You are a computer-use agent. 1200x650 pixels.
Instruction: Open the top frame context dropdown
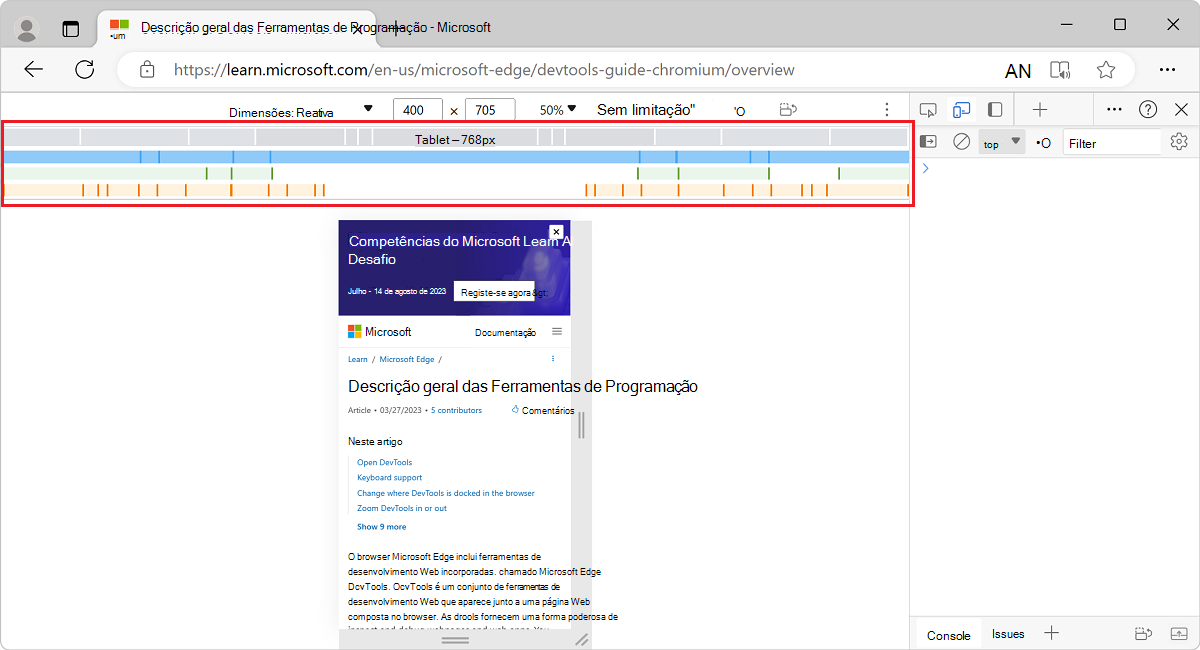coord(998,141)
